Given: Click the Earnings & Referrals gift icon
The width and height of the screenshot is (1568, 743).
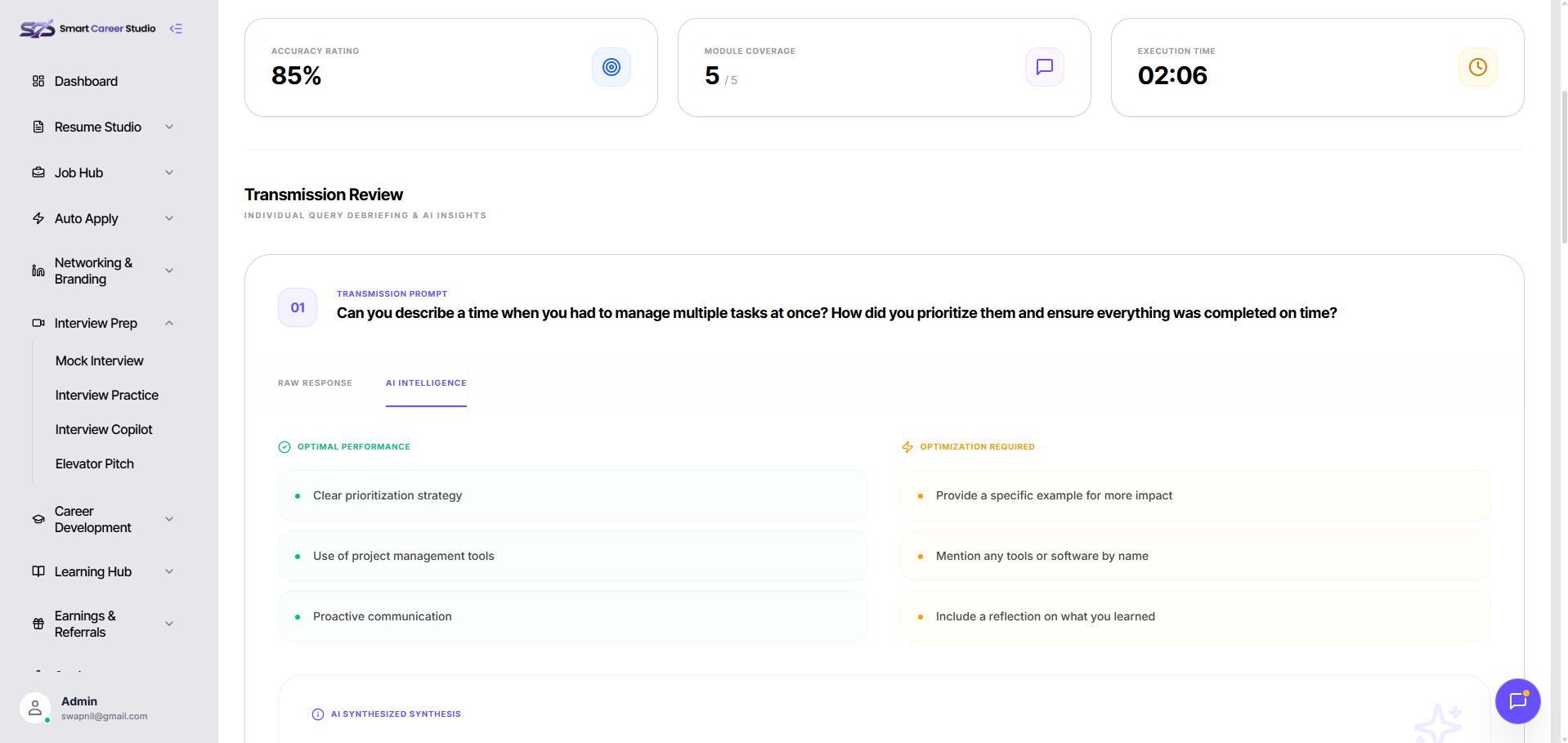Looking at the screenshot, I should (x=38, y=624).
